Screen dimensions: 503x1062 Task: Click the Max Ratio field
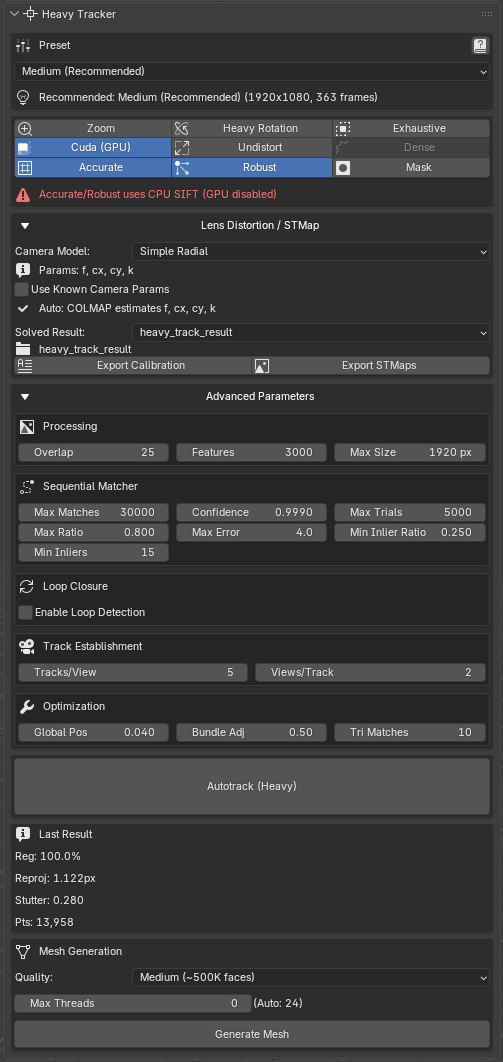(93, 532)
